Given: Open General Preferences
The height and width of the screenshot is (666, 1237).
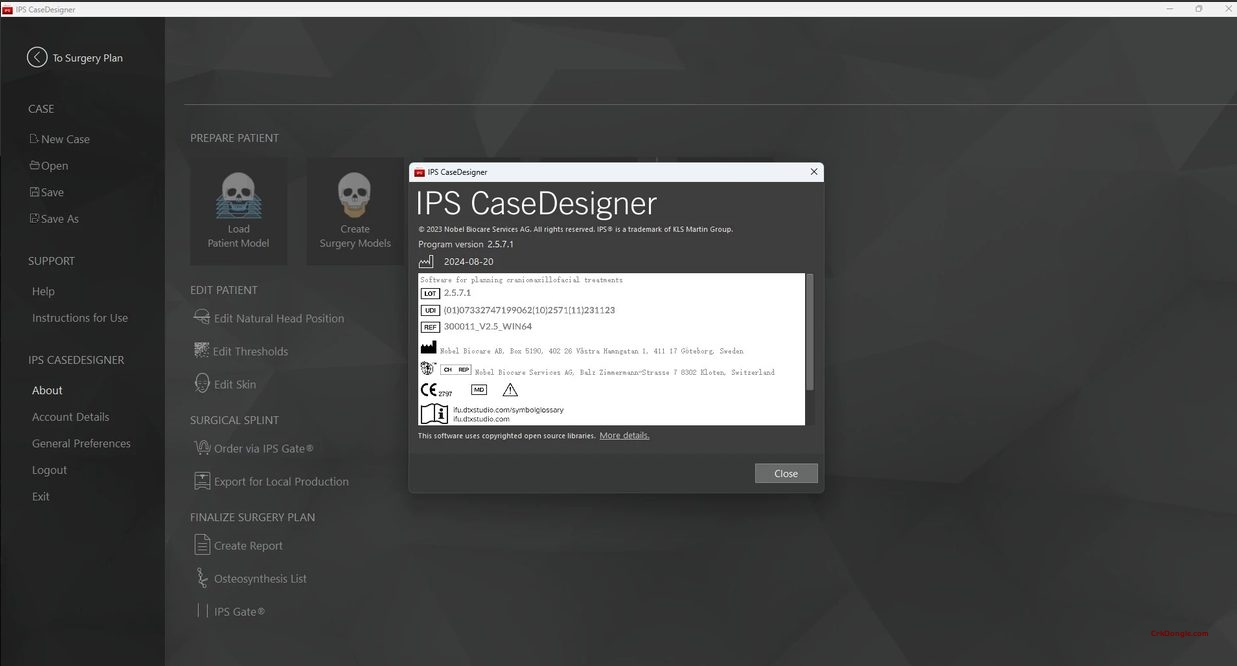Looking at the screenshot, I should pos(81,443).
